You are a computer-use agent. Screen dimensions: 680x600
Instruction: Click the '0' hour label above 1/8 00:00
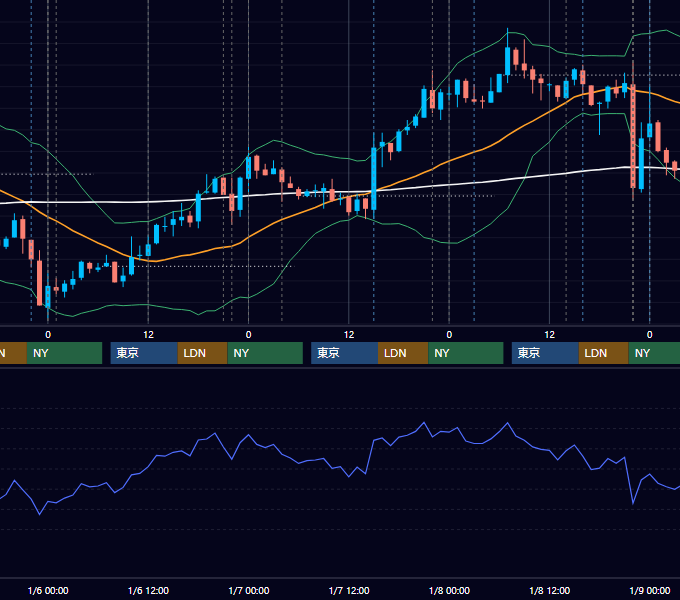(x=449, y=335)
